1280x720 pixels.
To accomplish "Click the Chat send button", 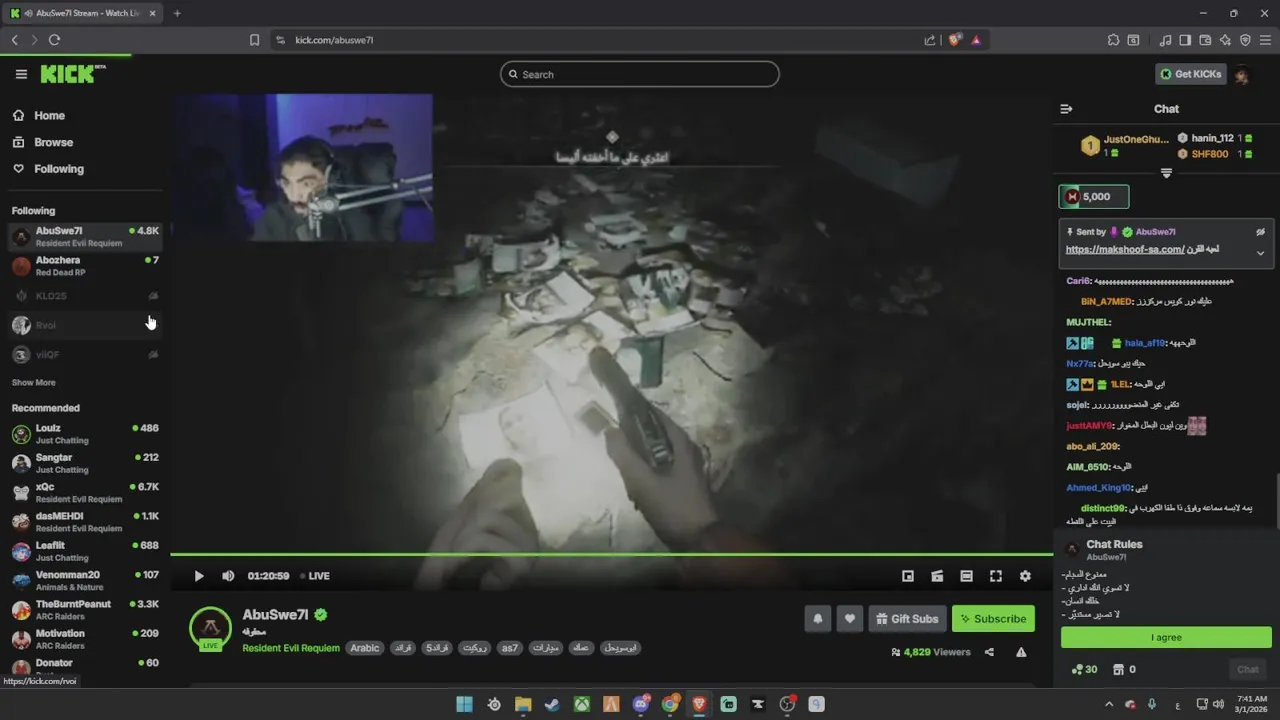I will pos(1248,670).
